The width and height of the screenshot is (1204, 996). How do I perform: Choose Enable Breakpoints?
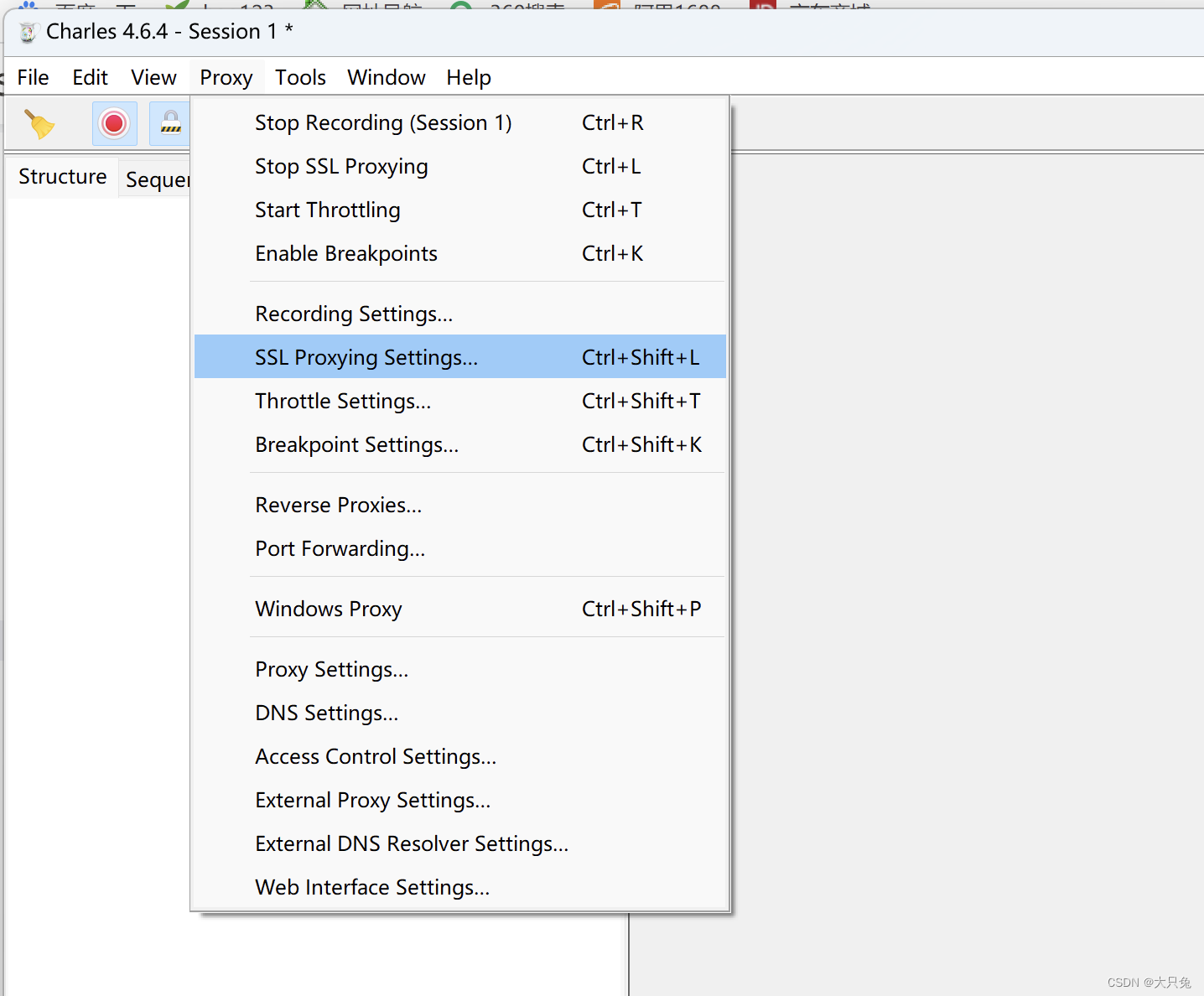(x=460, y=254)
